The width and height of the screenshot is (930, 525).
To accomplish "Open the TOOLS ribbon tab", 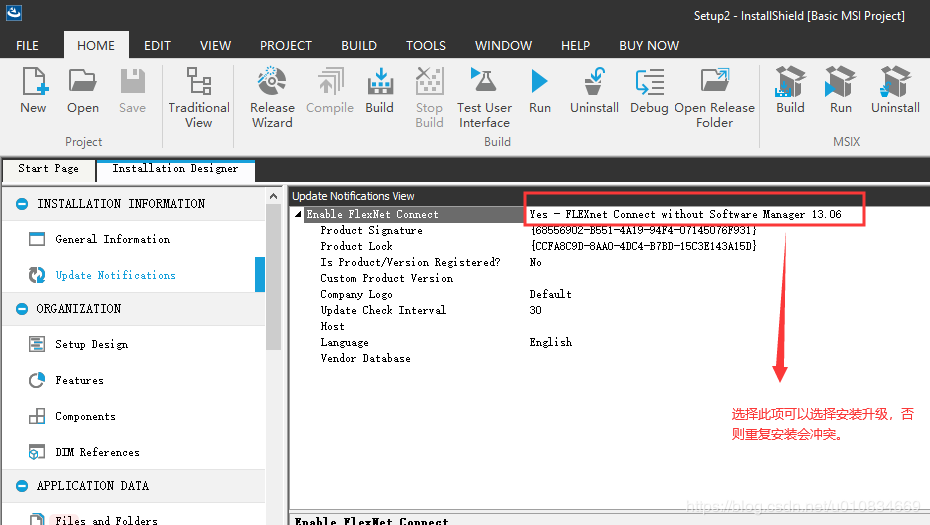I will pyautogui.click(x=426, y=46).
